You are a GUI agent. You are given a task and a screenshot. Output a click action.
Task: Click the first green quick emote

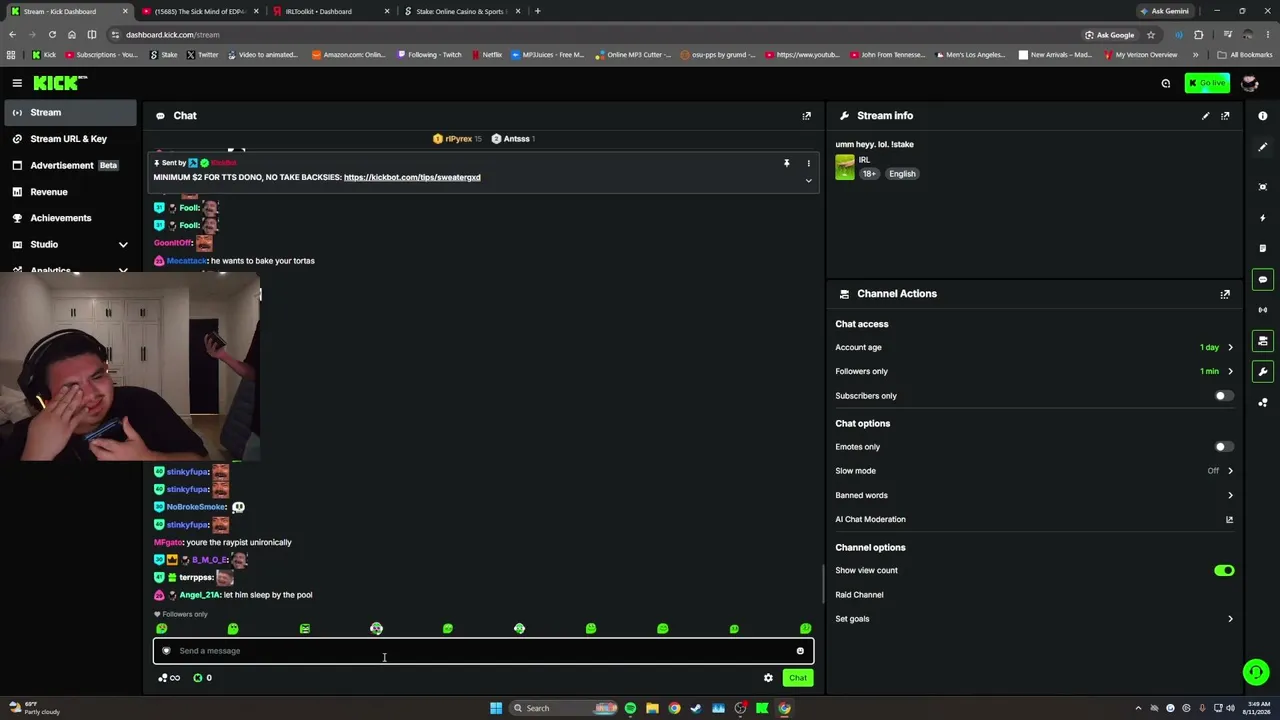(162, 629)
